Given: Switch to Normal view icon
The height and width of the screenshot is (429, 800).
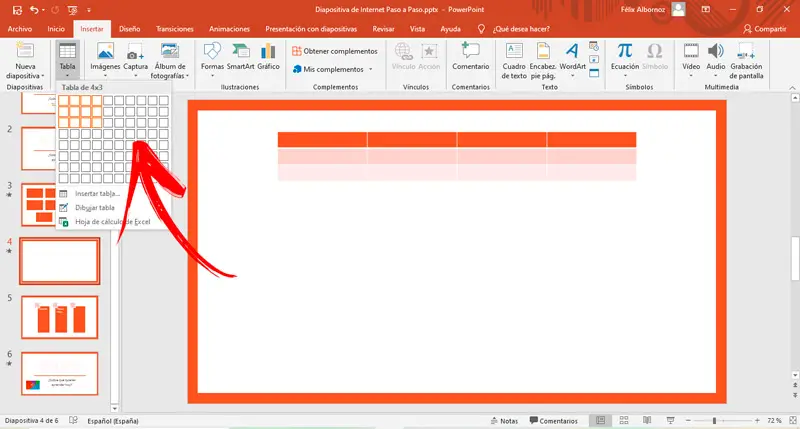Looking at the screenshot, I should pos(601,420).
